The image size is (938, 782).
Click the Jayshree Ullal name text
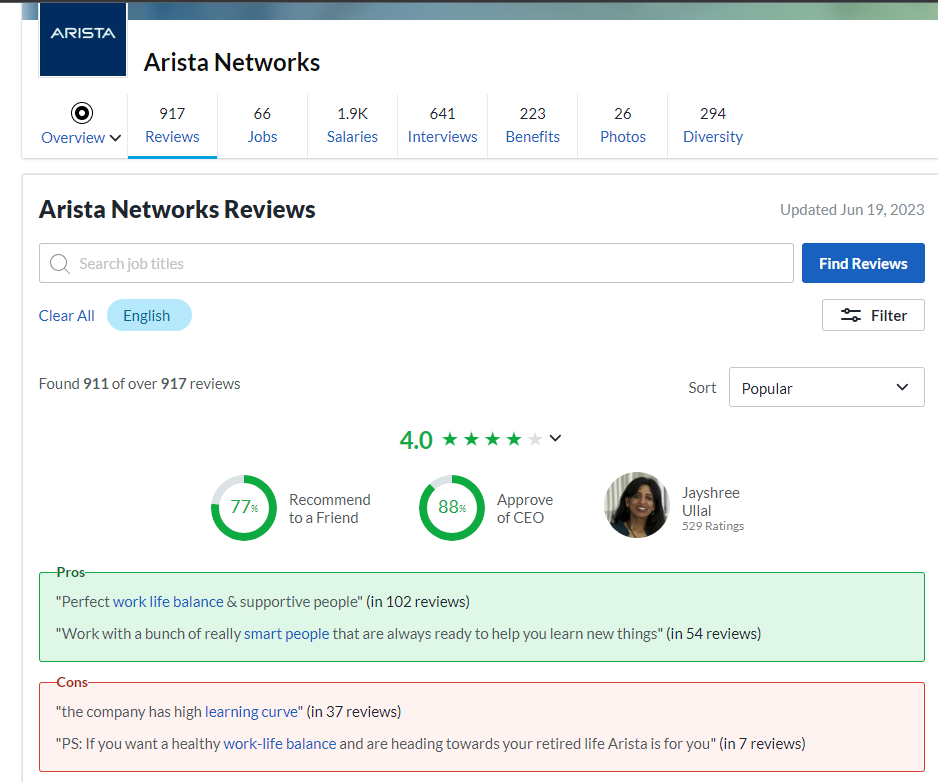(x=711, y=501)
